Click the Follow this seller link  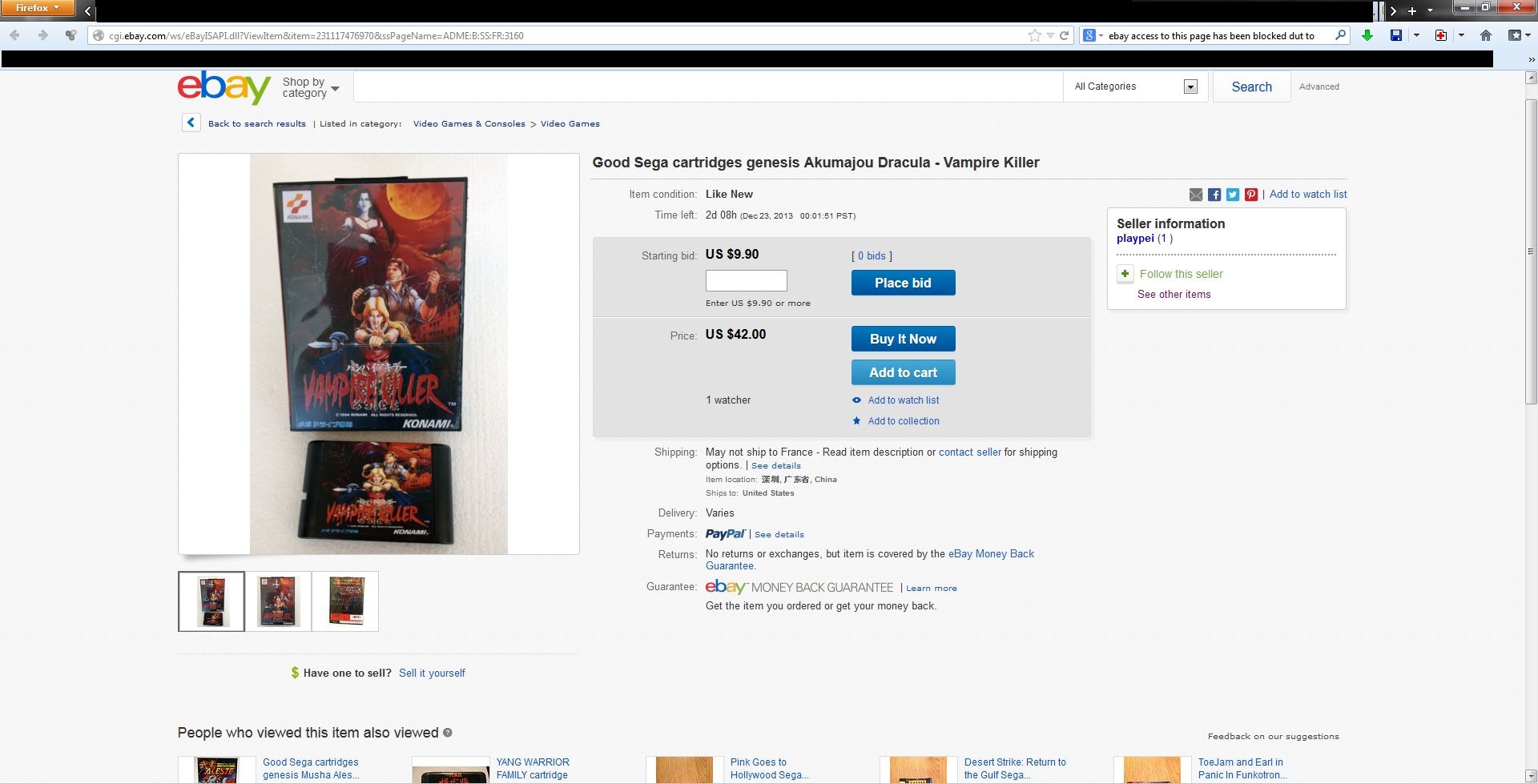click(1182, 274)
